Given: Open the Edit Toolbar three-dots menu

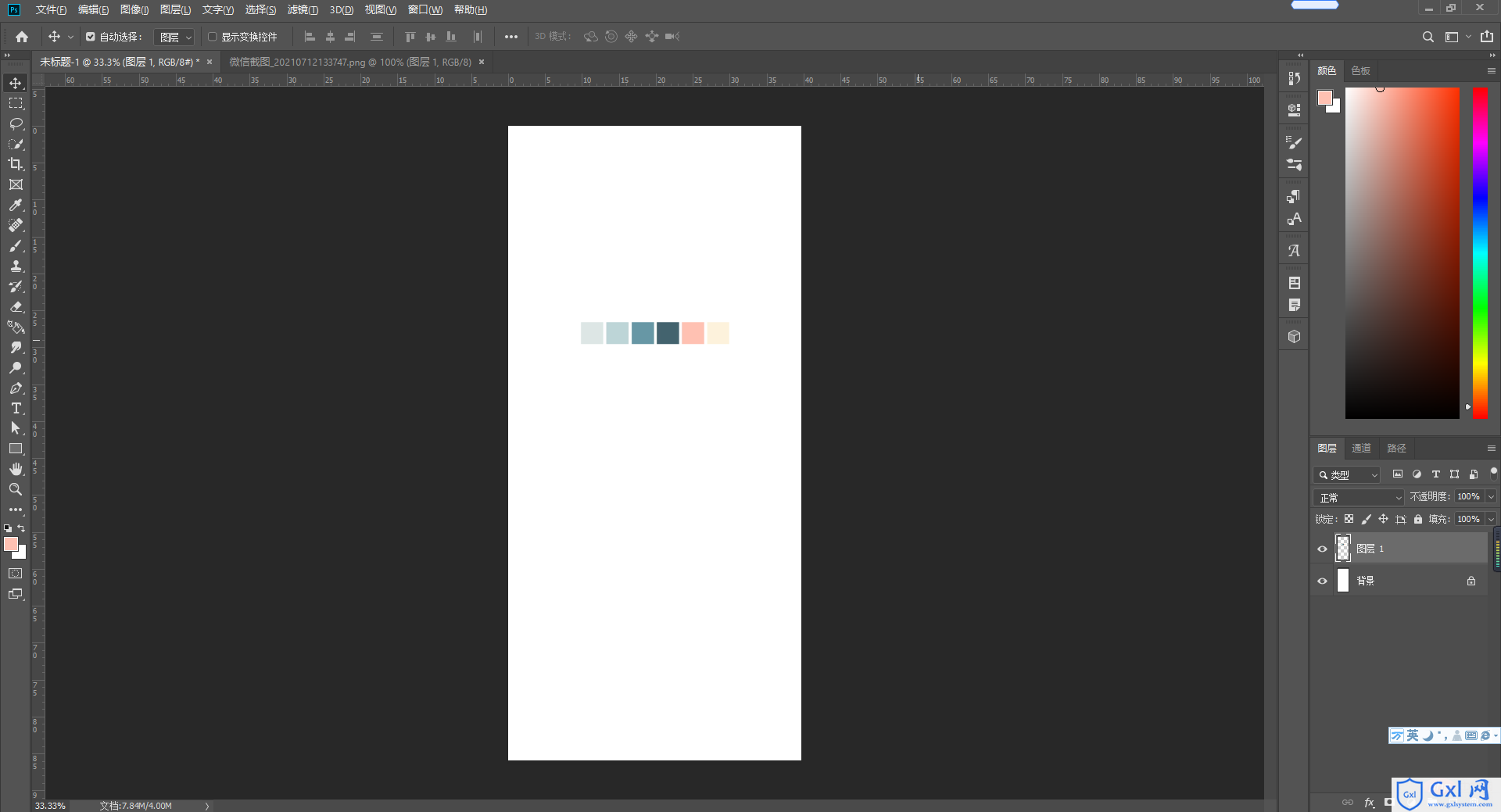Looking at the screenshot, I should [x=16, y=510].
